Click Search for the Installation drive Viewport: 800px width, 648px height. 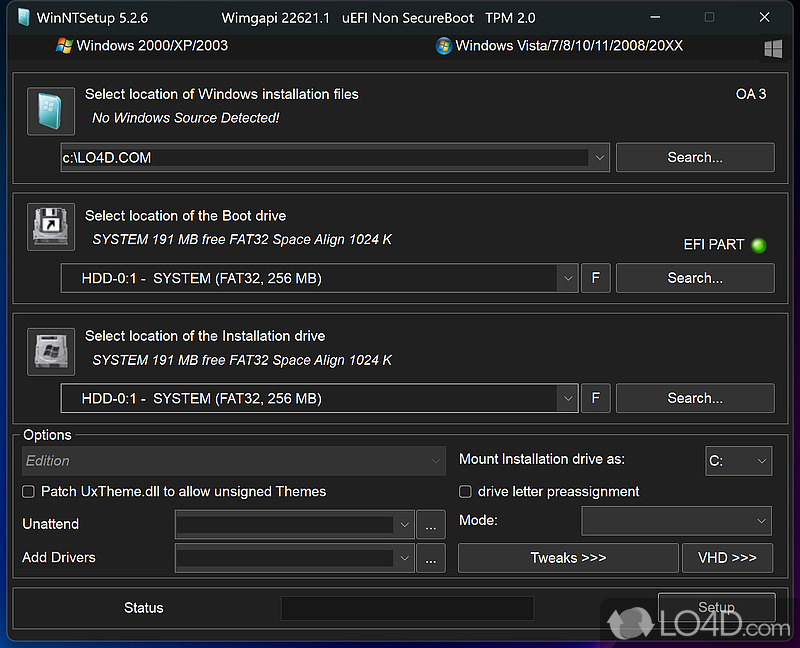[x=695, y=398]
